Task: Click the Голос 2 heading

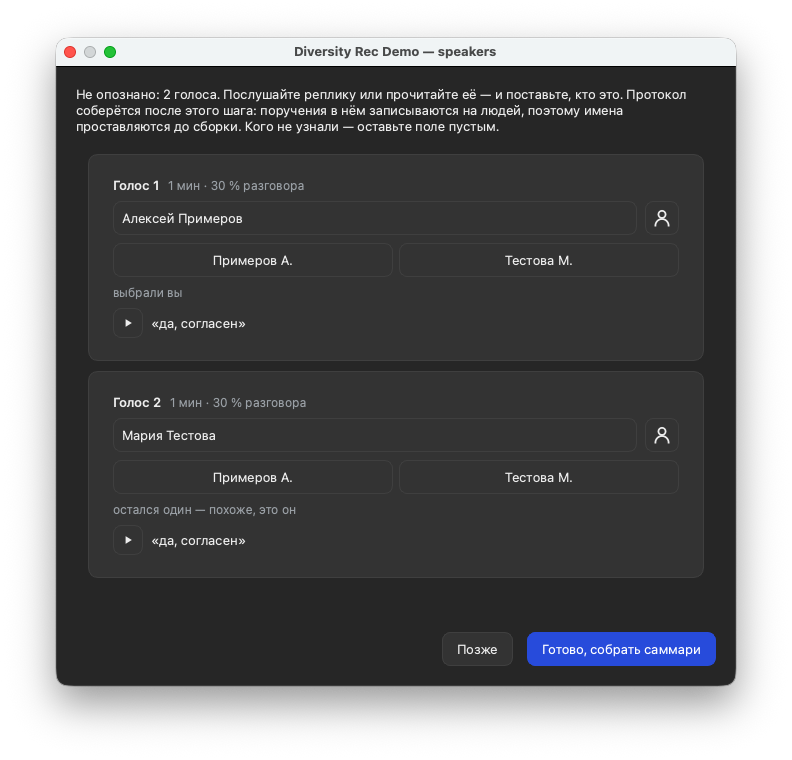Action: pyautogui.click(x=137, y=403)
